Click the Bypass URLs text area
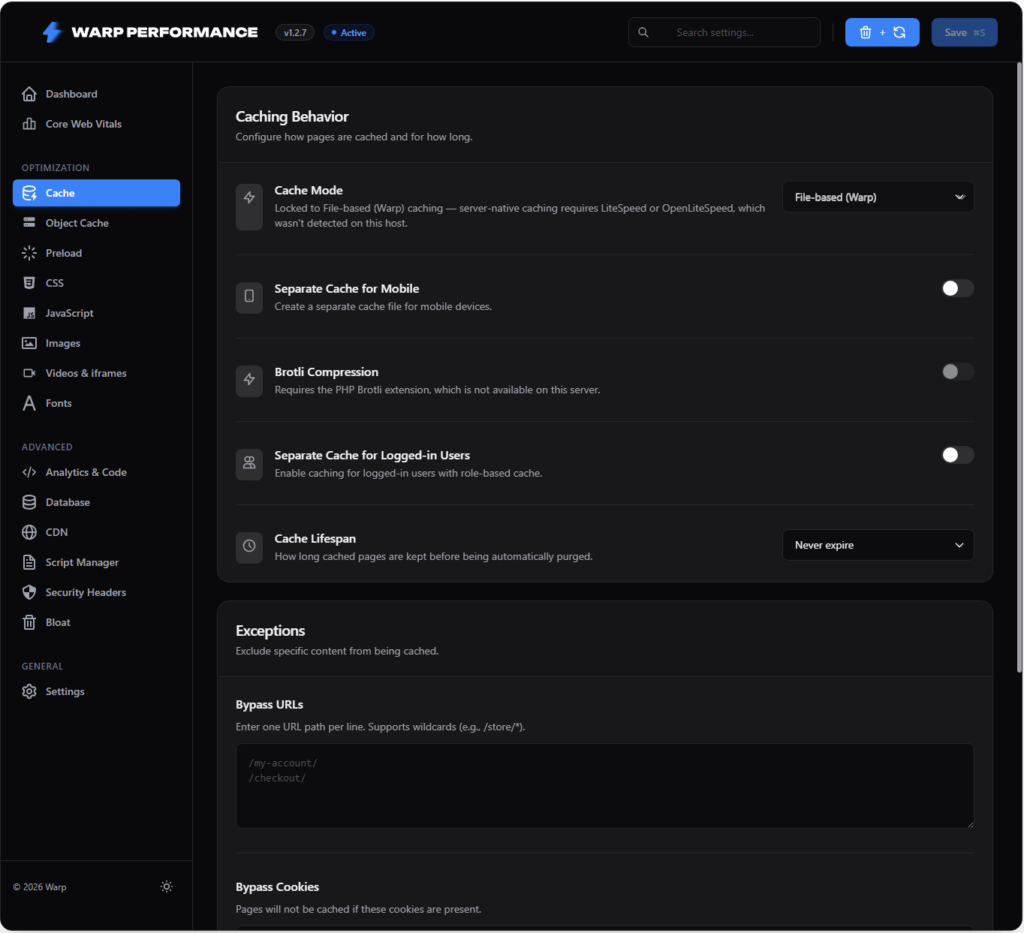The image size is (1024, 933). 605,785
